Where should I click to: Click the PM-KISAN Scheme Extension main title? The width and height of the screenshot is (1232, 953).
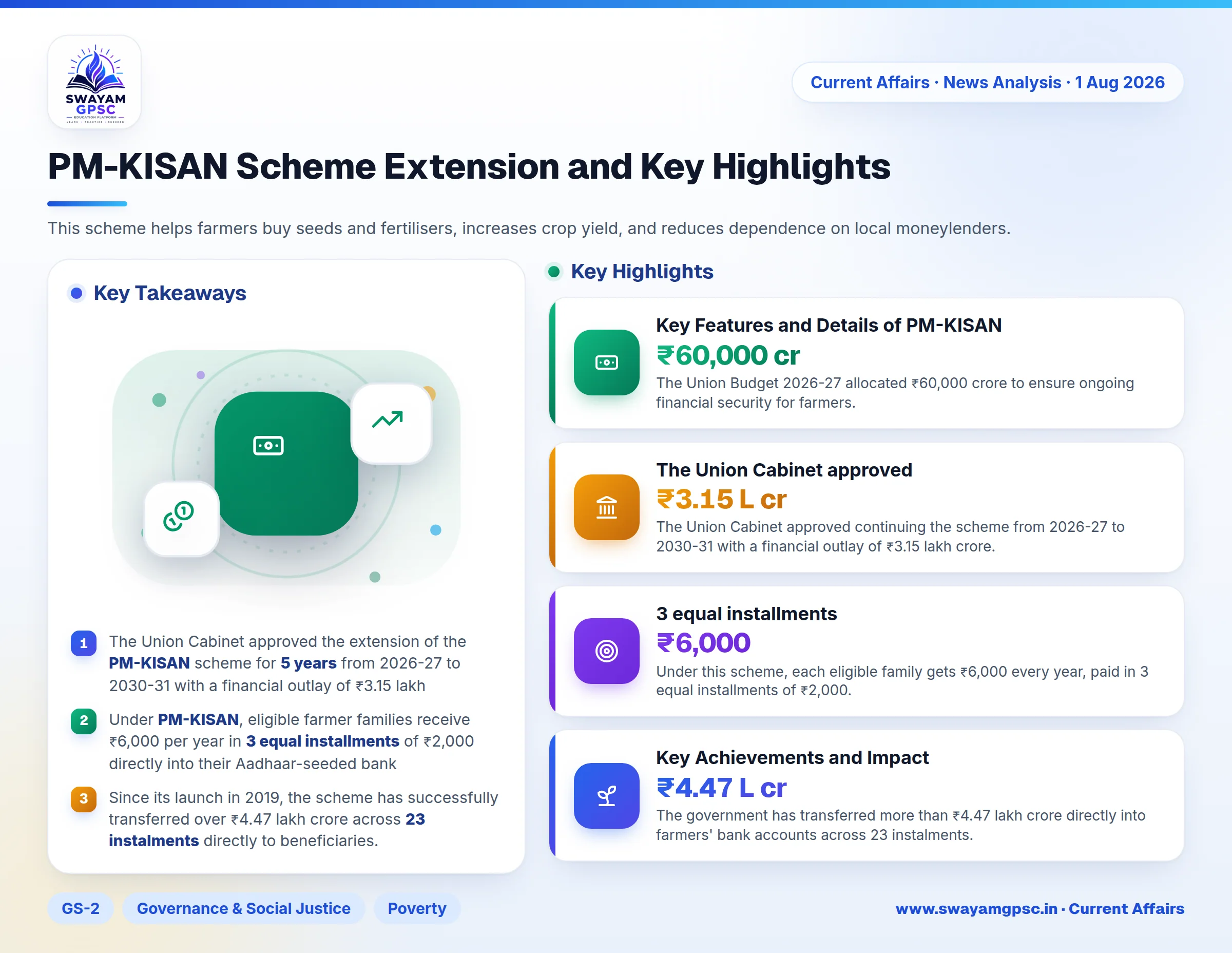point(469,166)
